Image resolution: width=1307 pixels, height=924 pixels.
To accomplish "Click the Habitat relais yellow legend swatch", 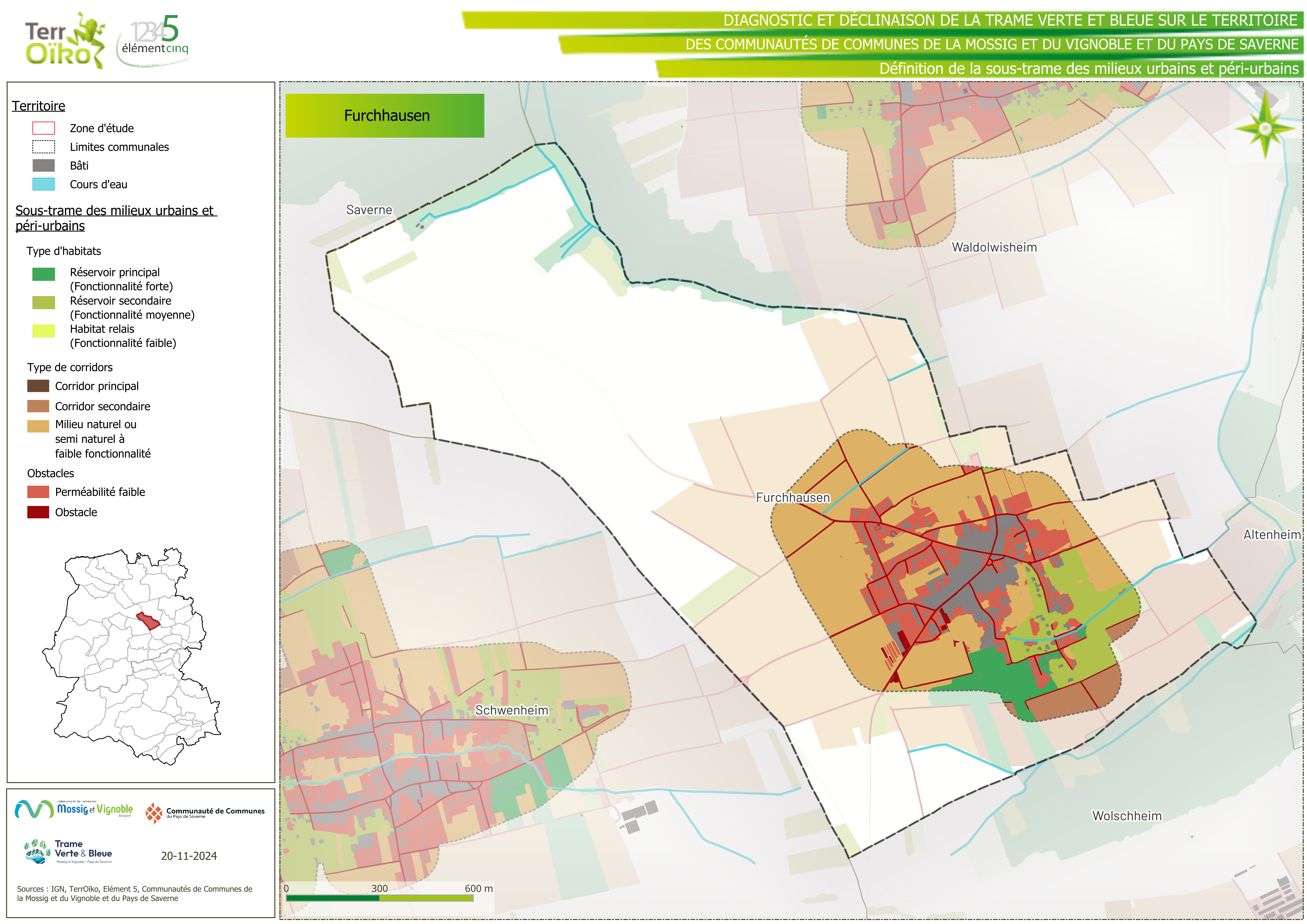I will [43, 331].
